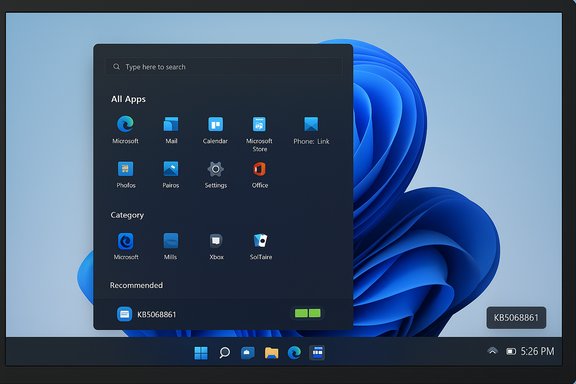Open the calendar app on taskbar
Viewport: 576px width, 384px height.
(x=317, y=353)
